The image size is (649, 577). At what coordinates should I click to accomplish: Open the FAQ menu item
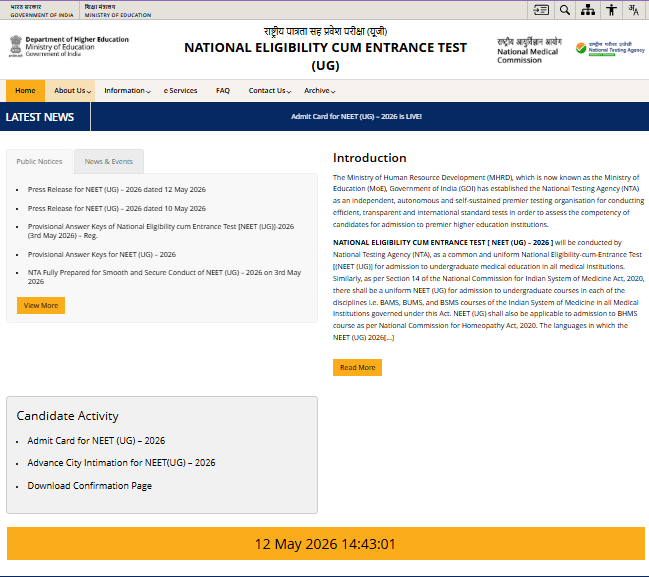click(x=223, y=91)
